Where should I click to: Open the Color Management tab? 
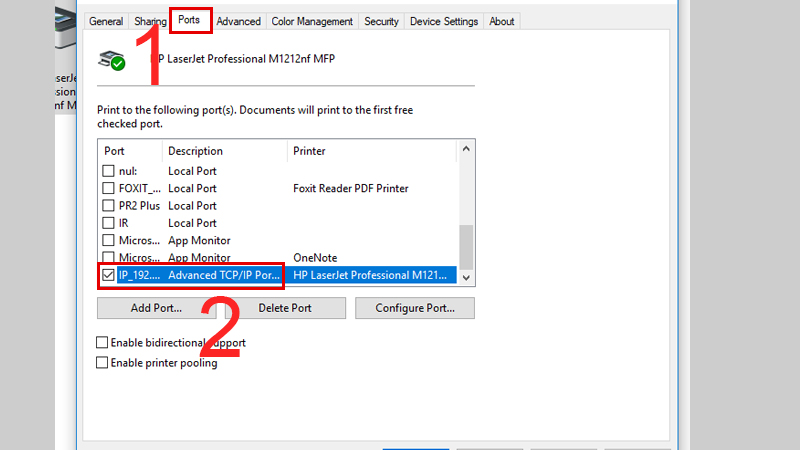312,21
